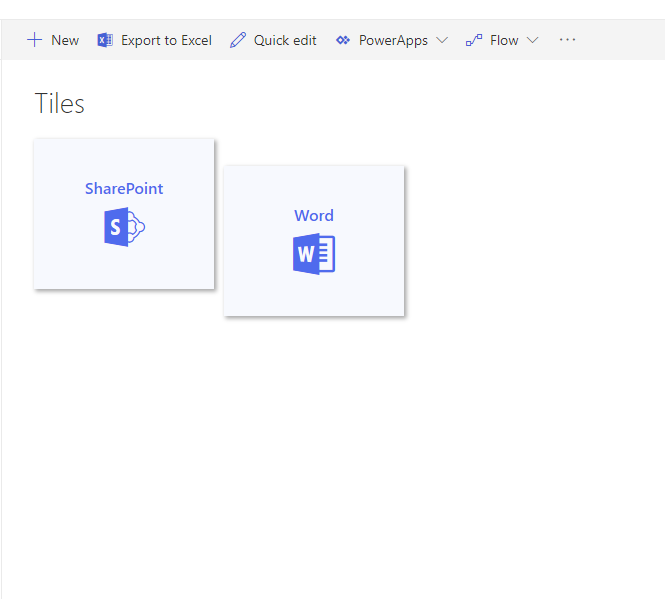This screenshot has height=599, width=665.
Task: Click the PowerApps diamond icon
Action: point(343,40)
